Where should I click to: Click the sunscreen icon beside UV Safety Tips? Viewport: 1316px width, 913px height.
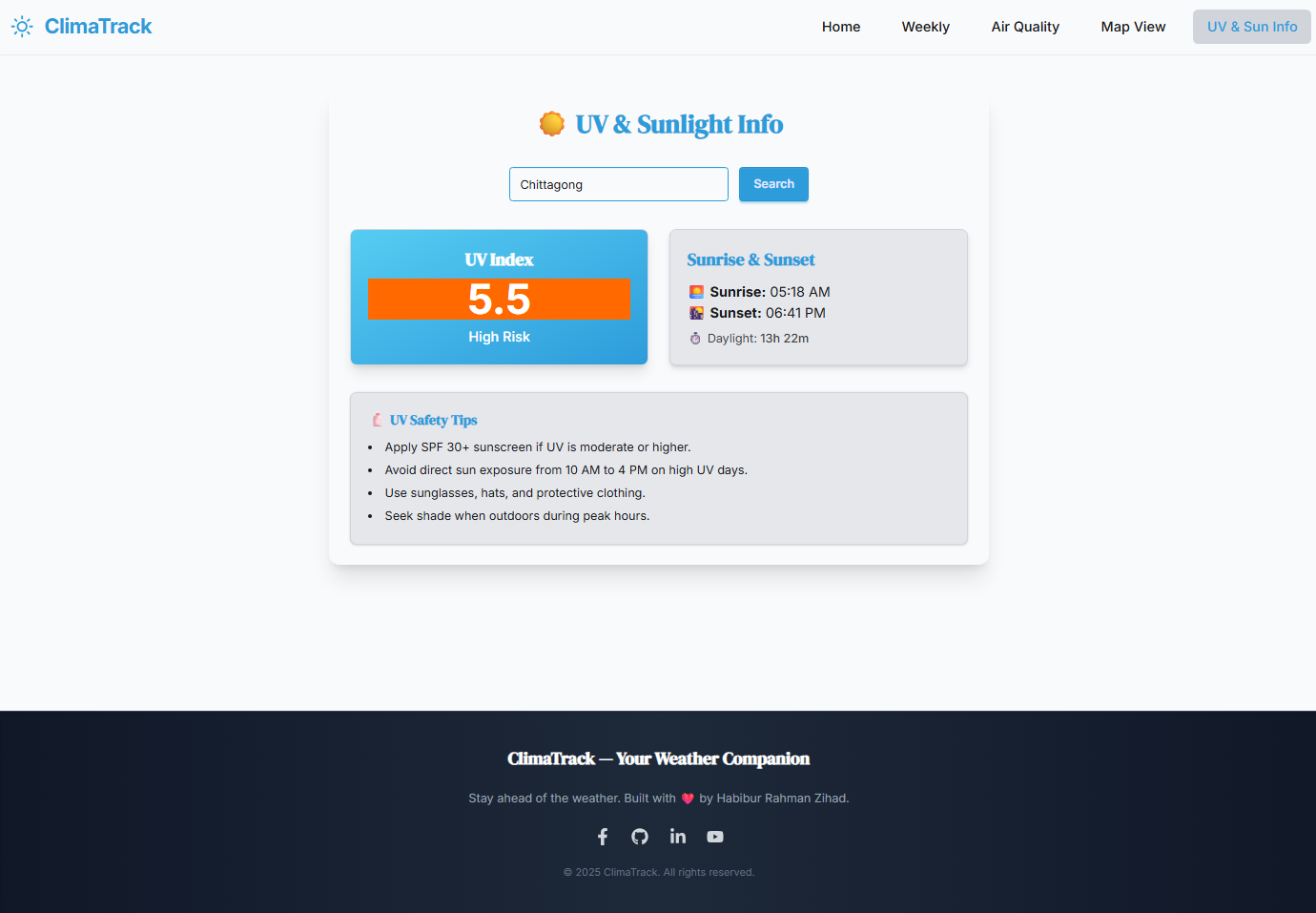point(377,420)
